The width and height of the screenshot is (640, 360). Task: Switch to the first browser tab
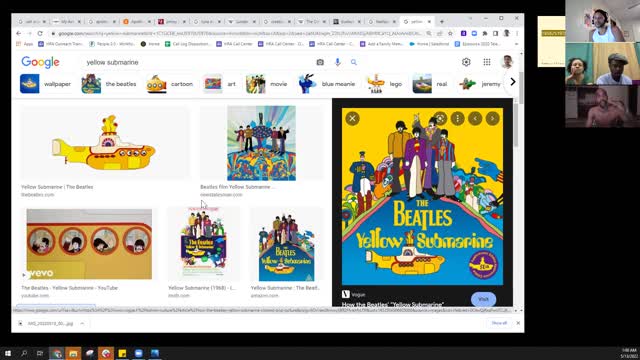tap(32, 21)
